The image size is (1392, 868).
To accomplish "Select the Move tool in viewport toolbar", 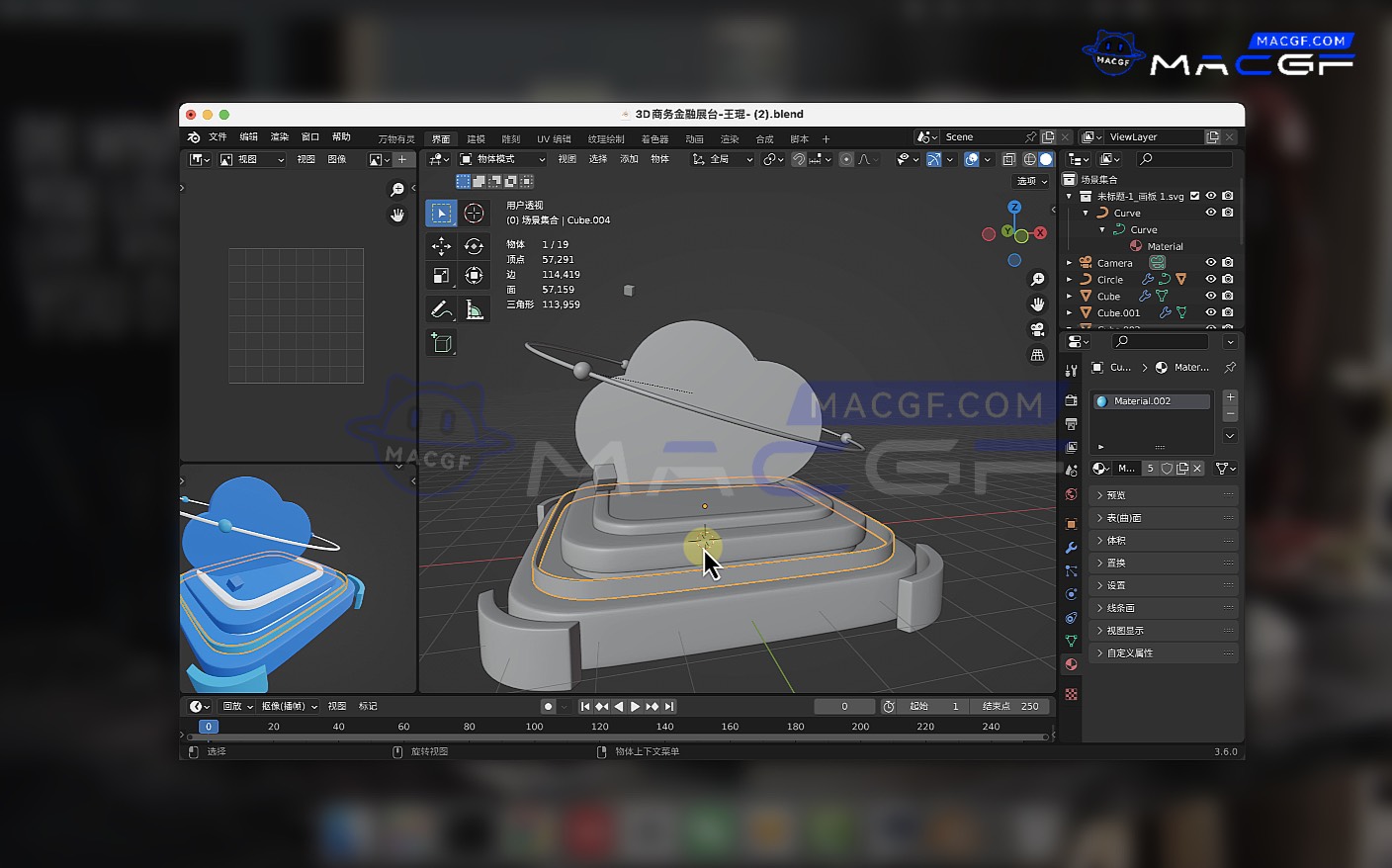I will [441, 246].
